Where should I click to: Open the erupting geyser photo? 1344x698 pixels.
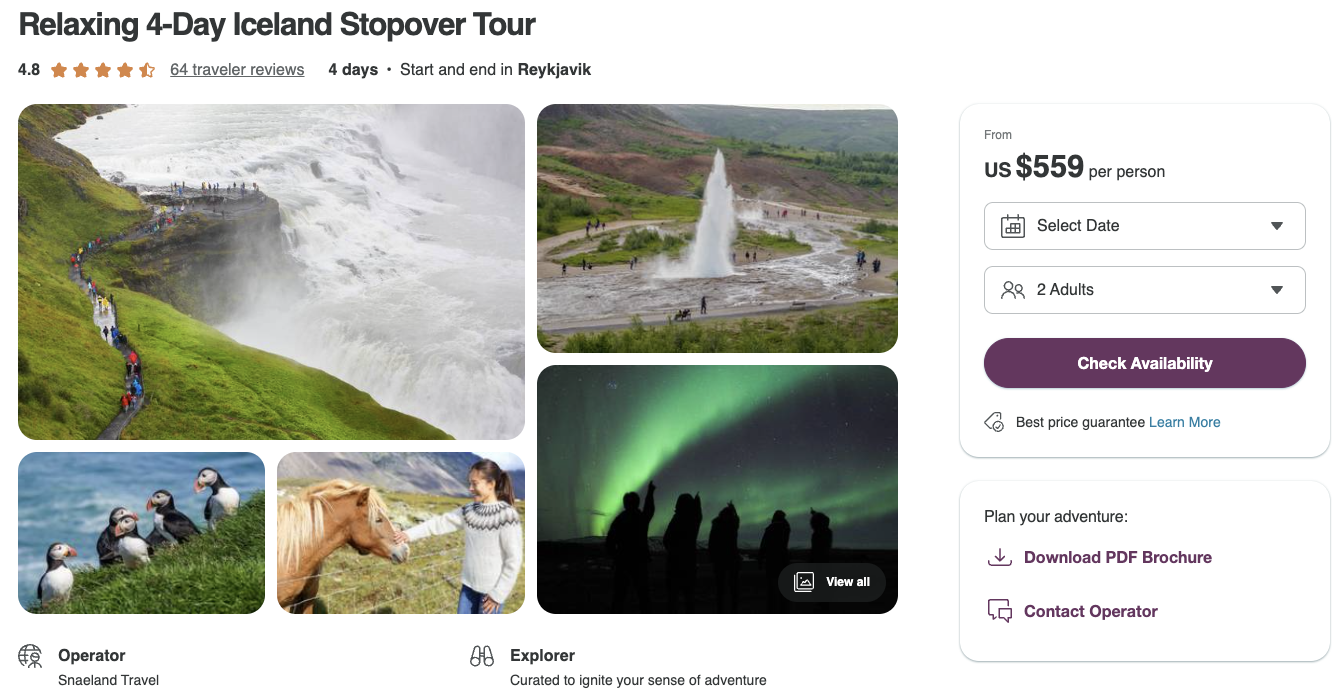point(717,228)
